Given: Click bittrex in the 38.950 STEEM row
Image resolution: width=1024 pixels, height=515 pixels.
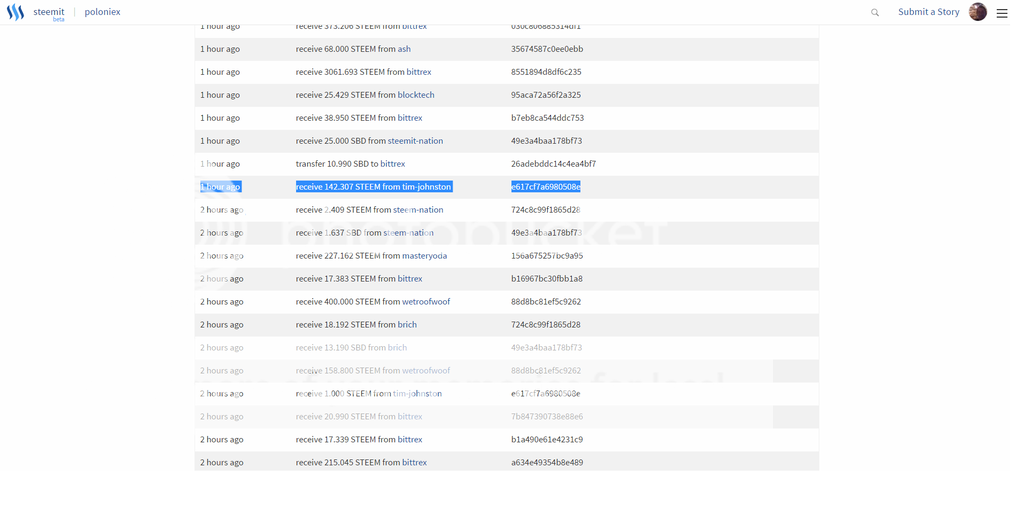Looking at the screenshot, I should (410, 118).
